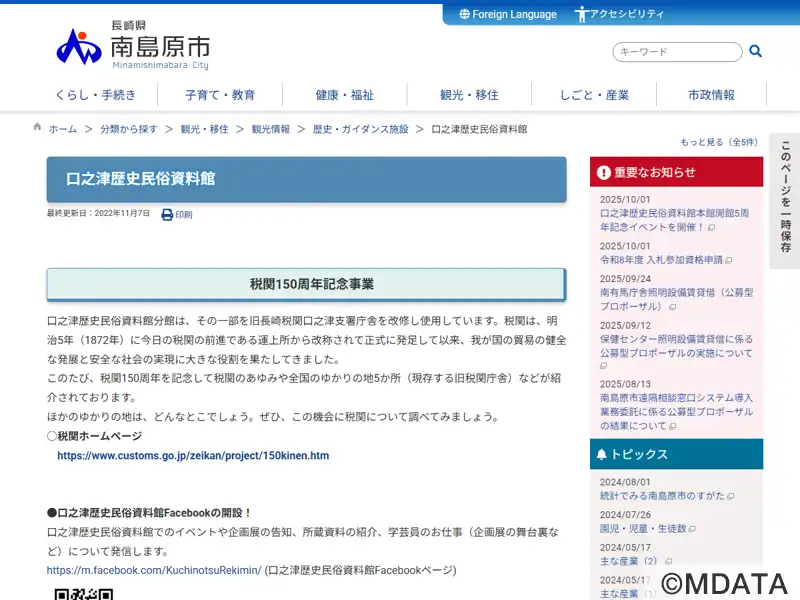Type in the keyword search field
Image resolution: width=800 pixels, height=600 pixels.
click(x=677, y=52)
